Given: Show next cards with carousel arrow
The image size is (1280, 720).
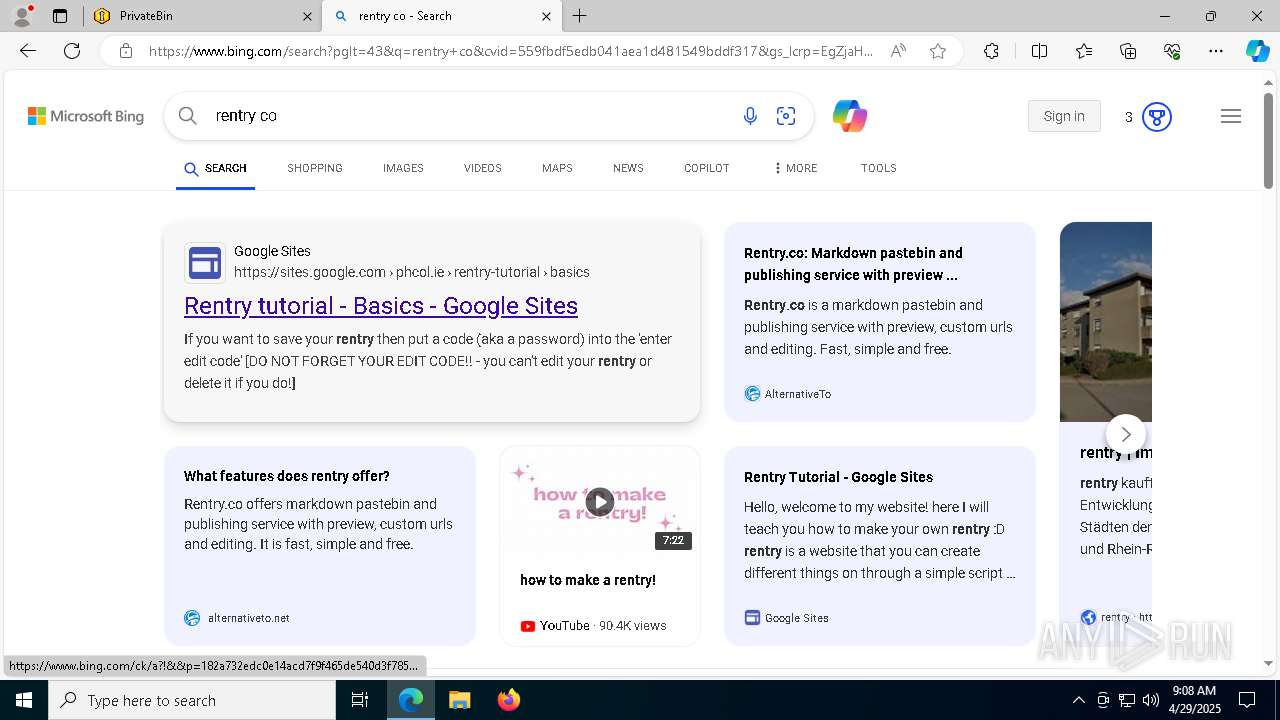Looking at the screenshot, I should tap(1126, 434).
